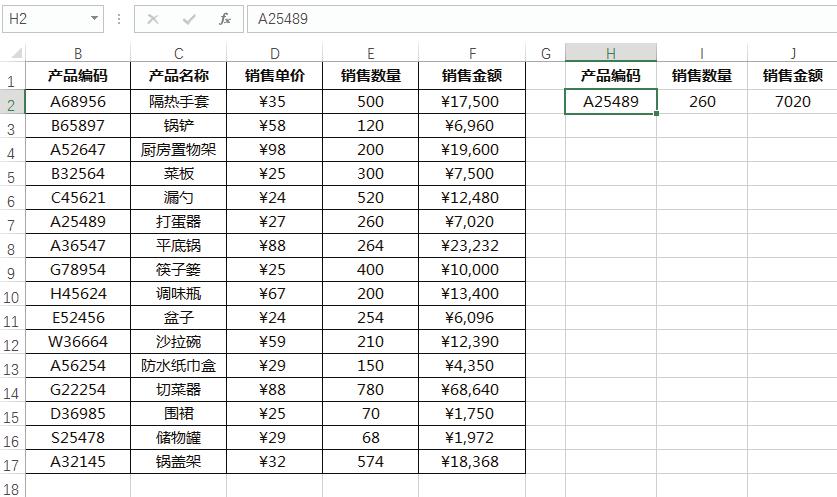Click the 销售金额 header cell in column J
This screenshot has height=497, width=837.
793,76
